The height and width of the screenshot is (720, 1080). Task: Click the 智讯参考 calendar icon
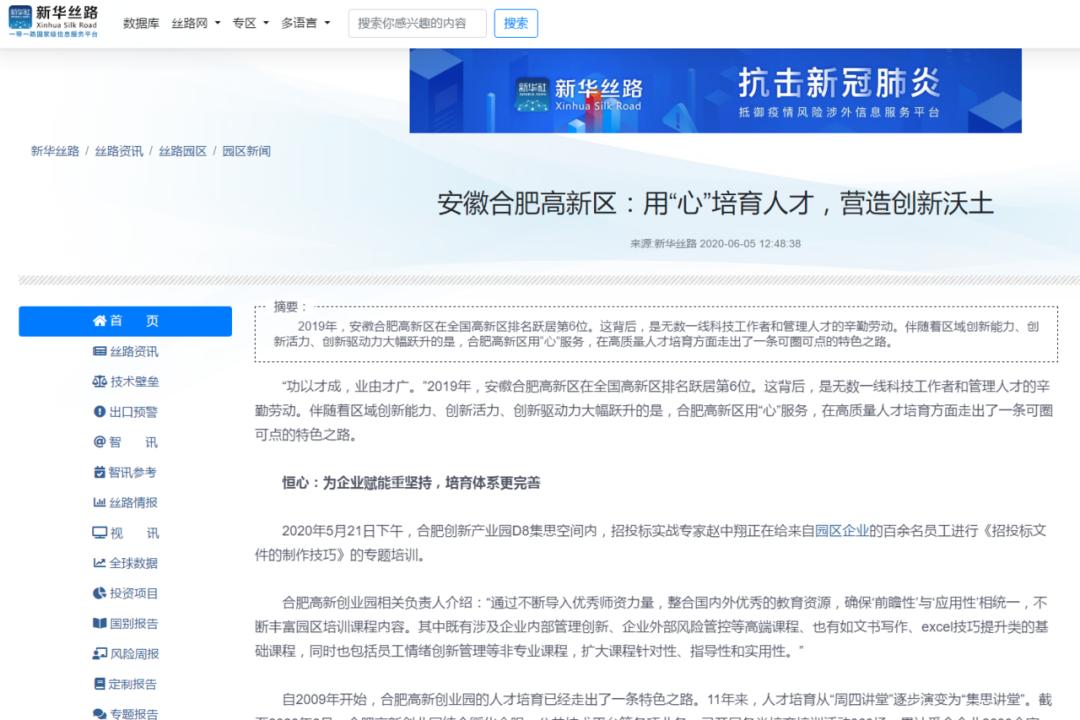100,472
